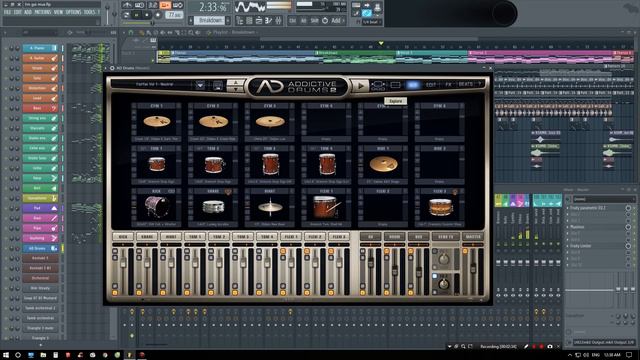
Task: Click the ROOM mixer channel button
Action: tap(395, 236)
